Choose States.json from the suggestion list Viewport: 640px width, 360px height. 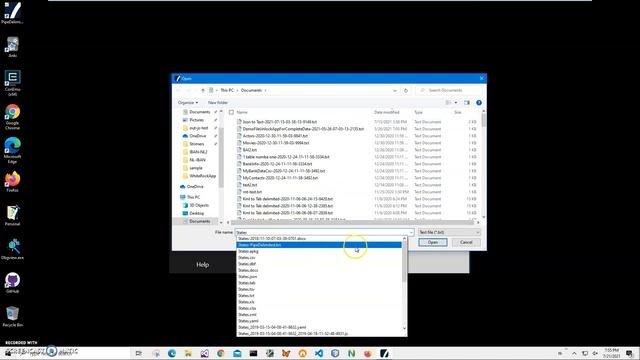319,277
